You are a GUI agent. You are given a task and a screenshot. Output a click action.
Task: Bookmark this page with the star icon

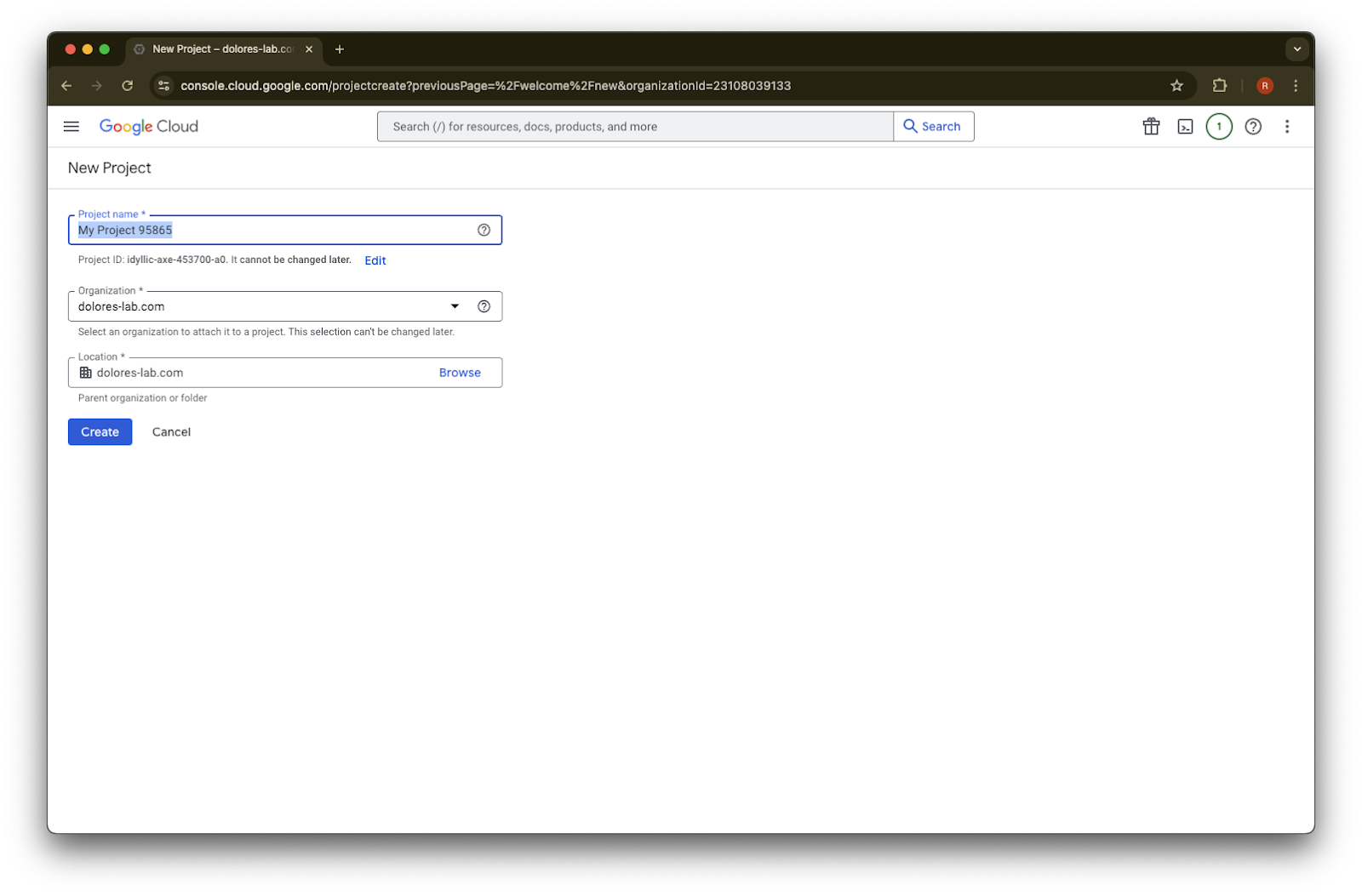pos(1176,86)
